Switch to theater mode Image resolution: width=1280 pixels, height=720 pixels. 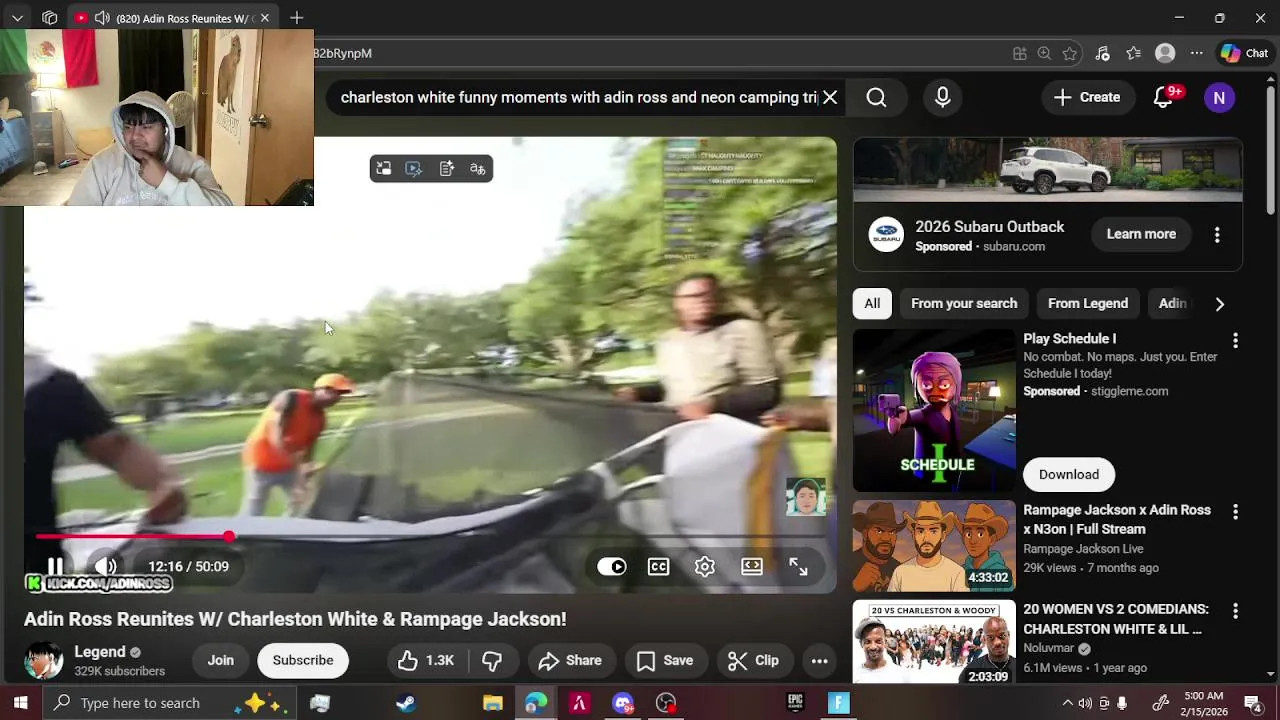752,567
